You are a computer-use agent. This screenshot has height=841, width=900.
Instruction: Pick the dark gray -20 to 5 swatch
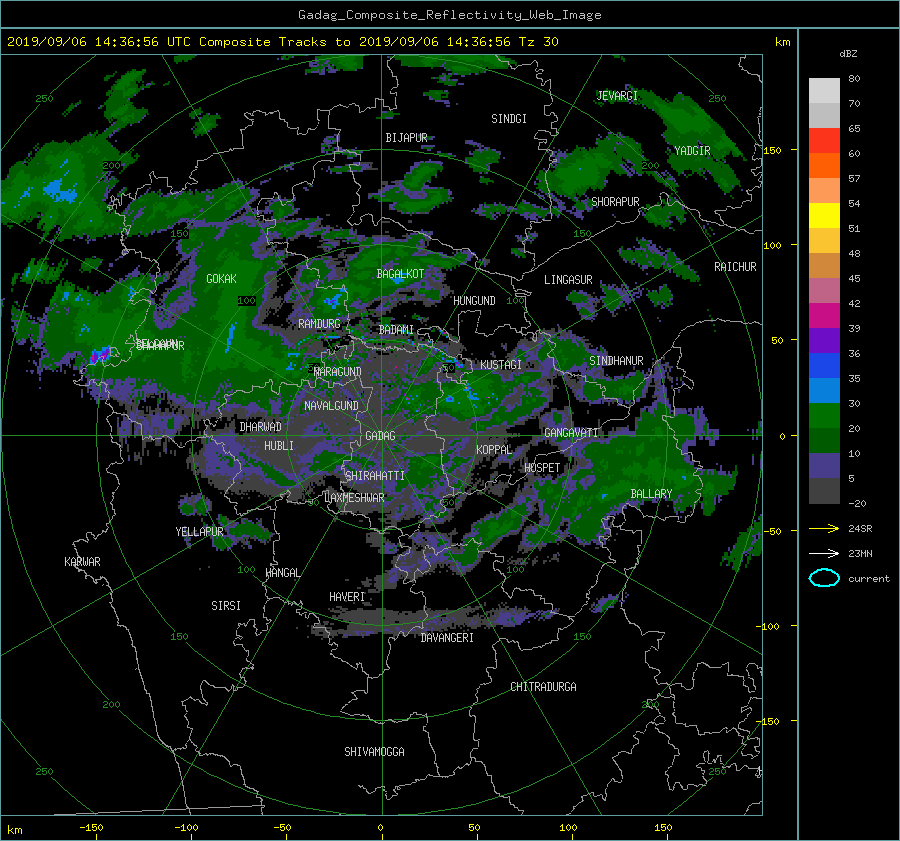click(x=824, y=491)
